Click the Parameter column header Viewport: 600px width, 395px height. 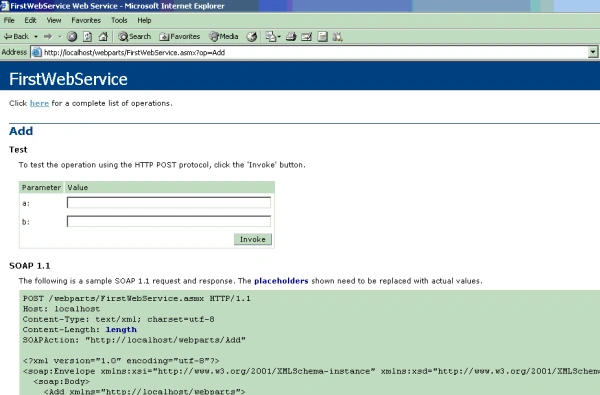(41, 188)
